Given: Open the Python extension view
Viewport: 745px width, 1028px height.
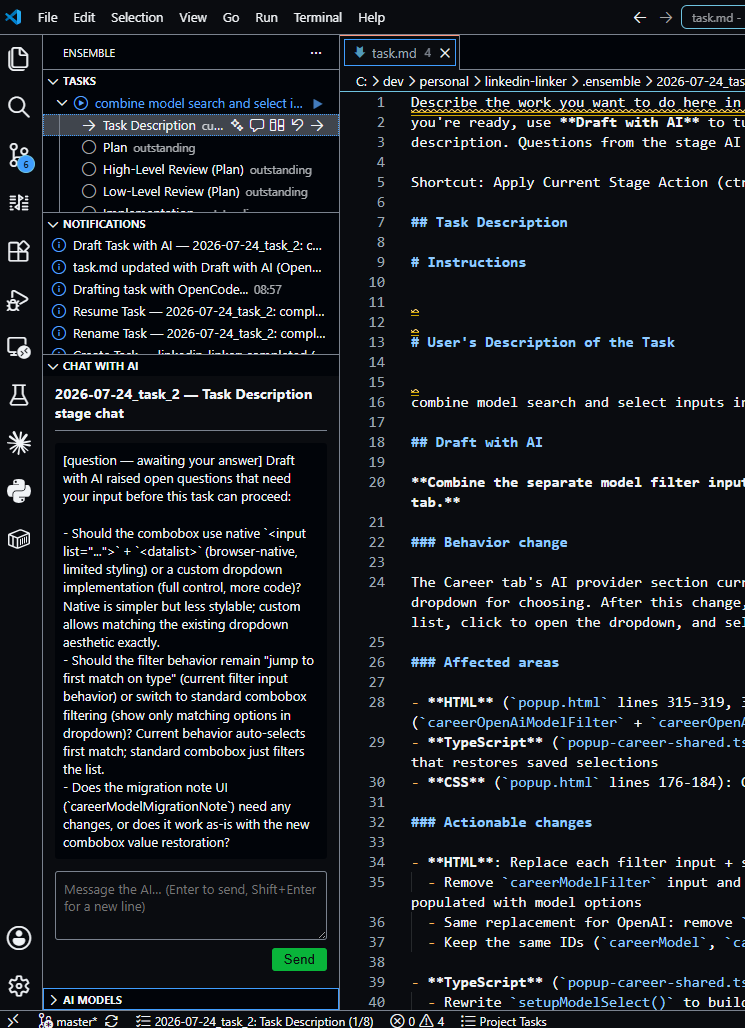Looking at the screenshot, I should tap(18, 491).
